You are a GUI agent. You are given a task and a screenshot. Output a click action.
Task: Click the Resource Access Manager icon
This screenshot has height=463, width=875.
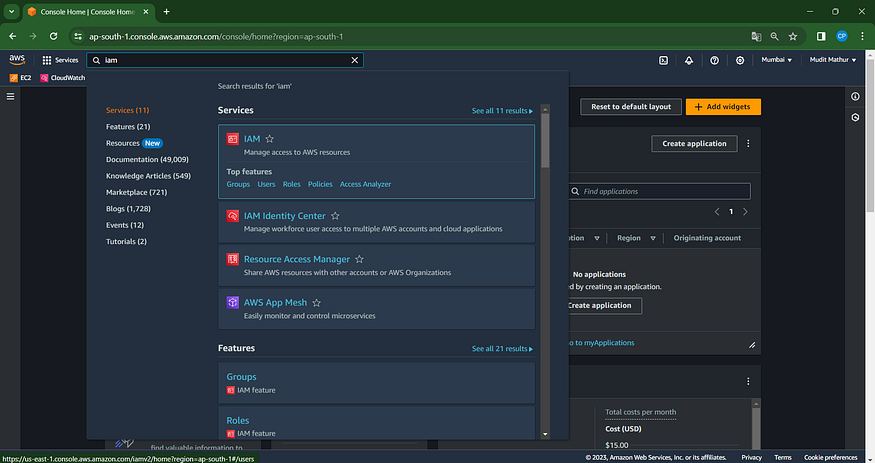point(233,259)
